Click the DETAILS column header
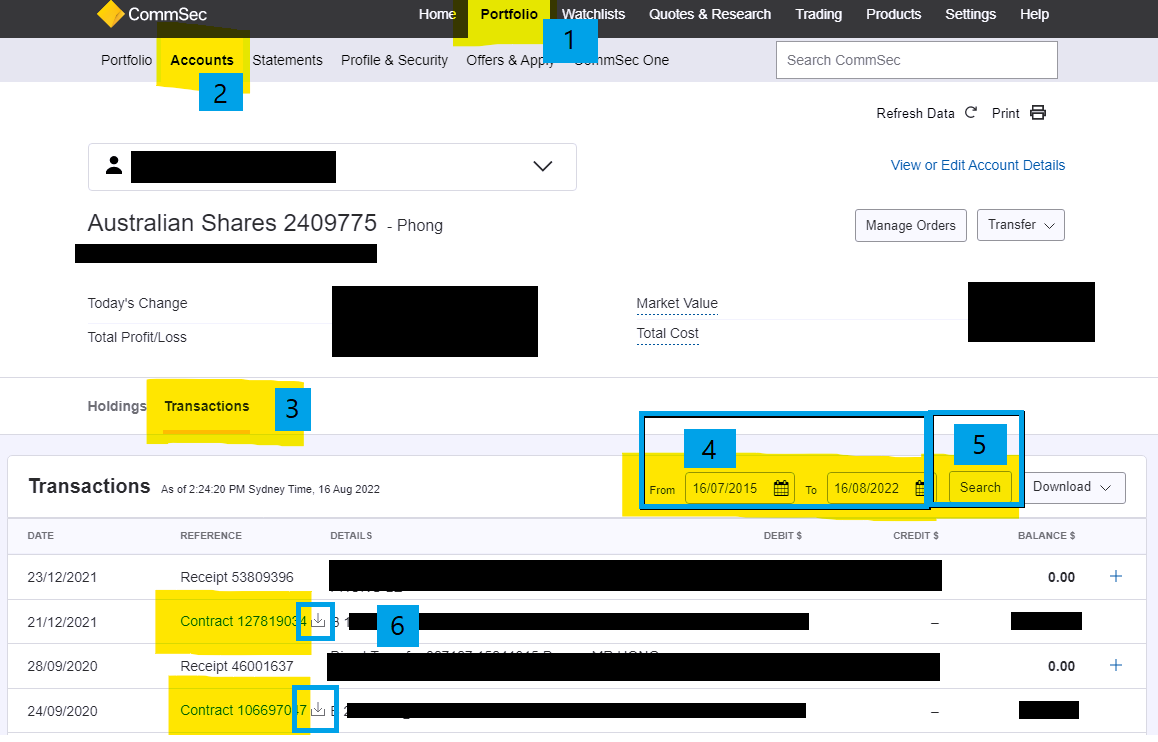The height and width of the screenshot is (742, 1158). point(351,535)
